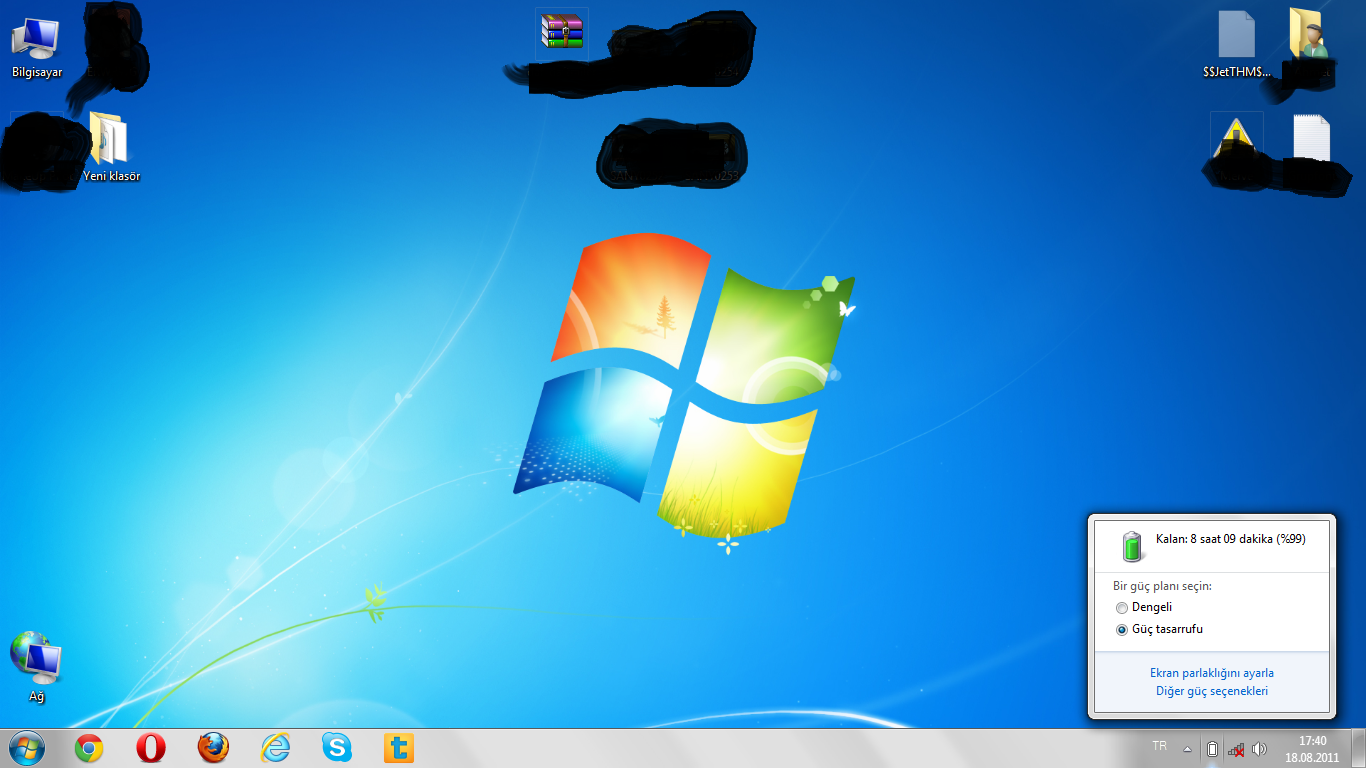The width and height of the screenshot is (1366, 768).
Task: Launch Opera from the taskbar
Action: (151, 747)
